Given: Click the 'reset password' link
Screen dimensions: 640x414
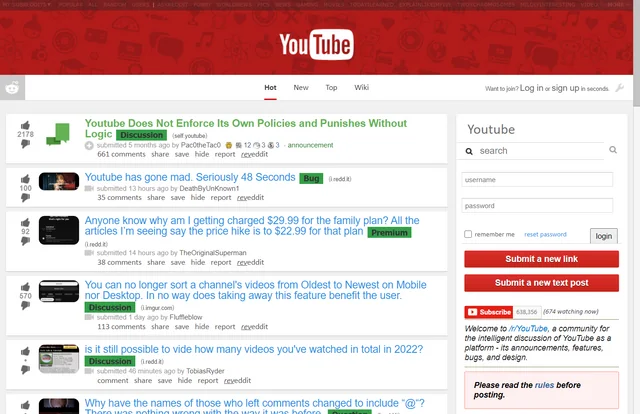Looking at the screenshot, I should coord(545,234).
